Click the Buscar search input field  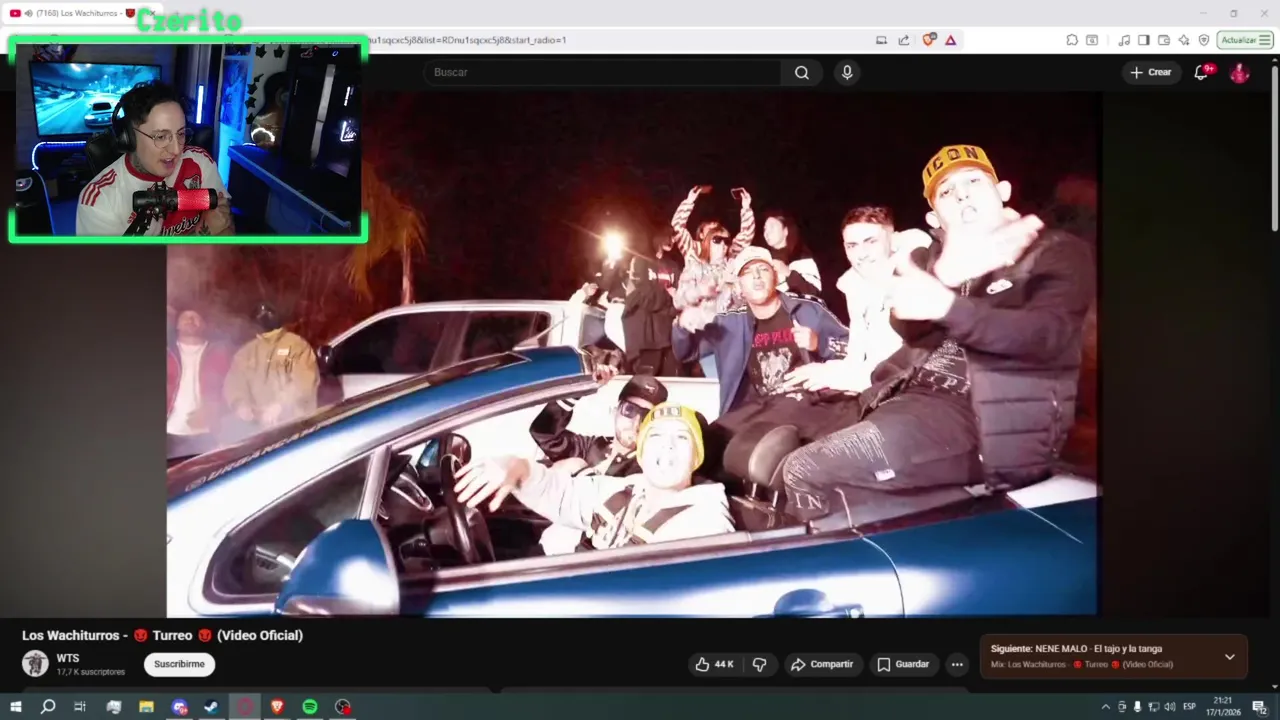coord(603,72)
